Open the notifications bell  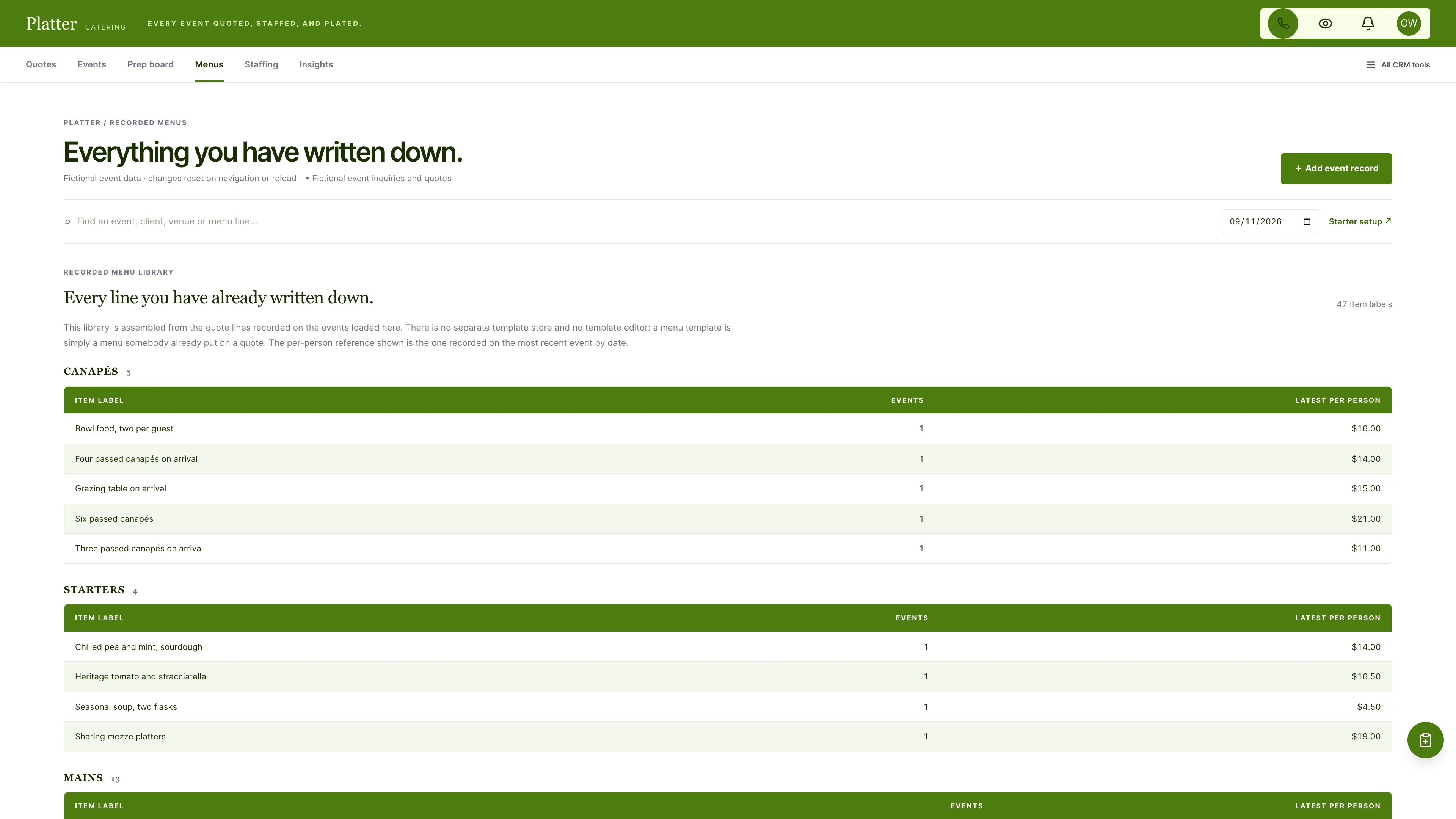(1367, 23)
